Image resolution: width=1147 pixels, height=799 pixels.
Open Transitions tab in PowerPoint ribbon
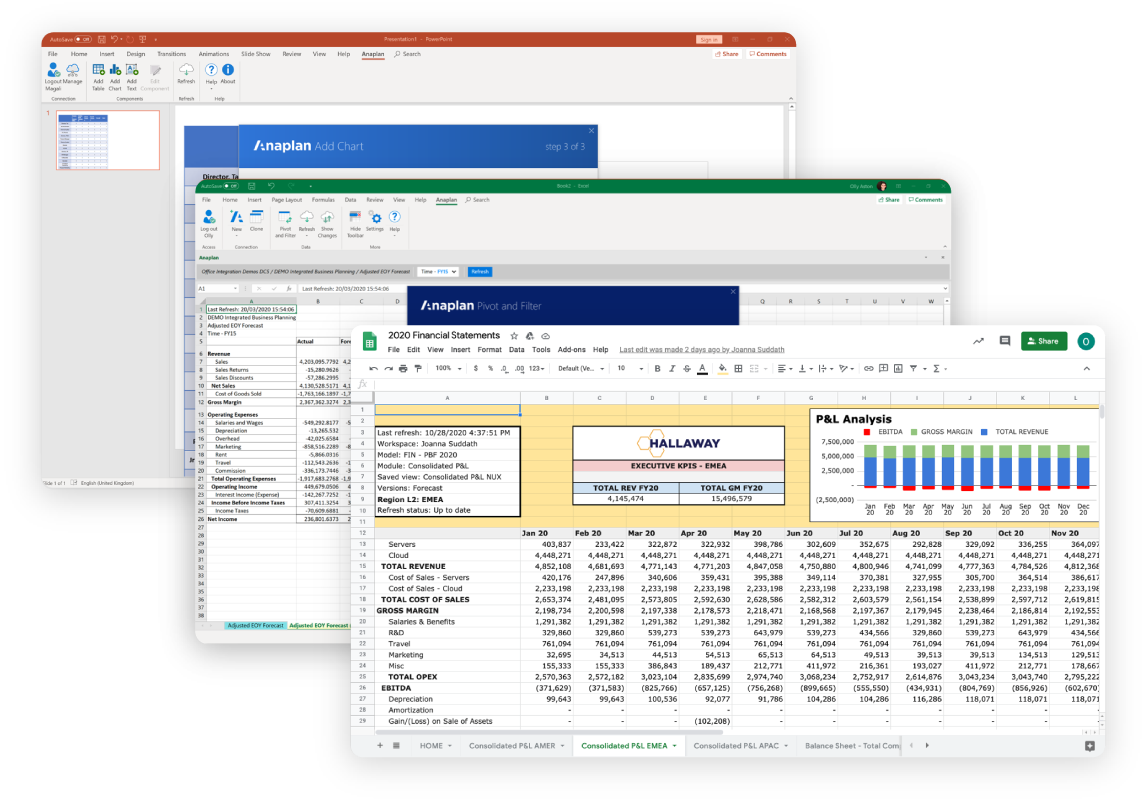pyautogui.click(x=171, y=54)
